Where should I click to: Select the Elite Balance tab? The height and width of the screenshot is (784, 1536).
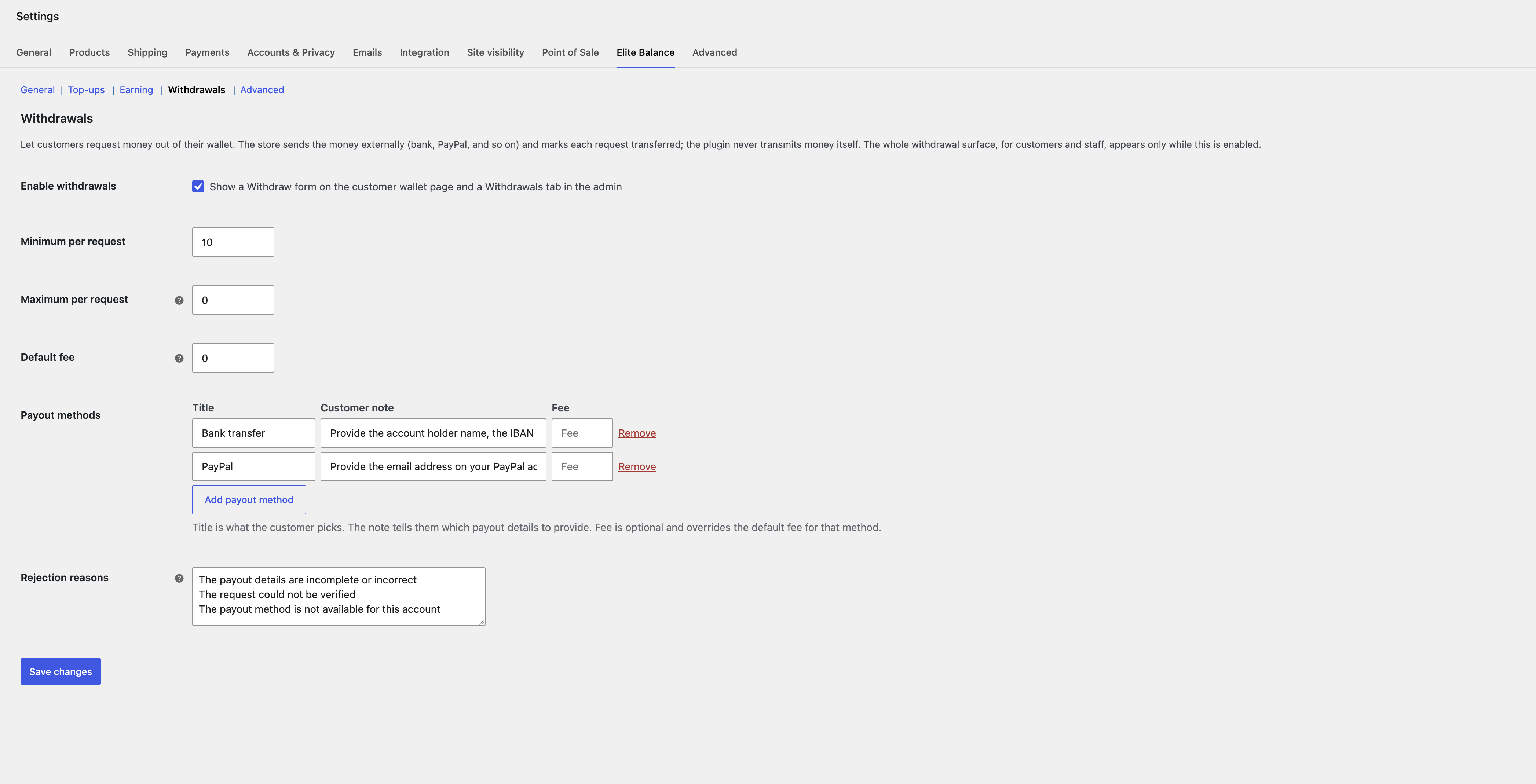pyautogui.click(x=645, y=52)
